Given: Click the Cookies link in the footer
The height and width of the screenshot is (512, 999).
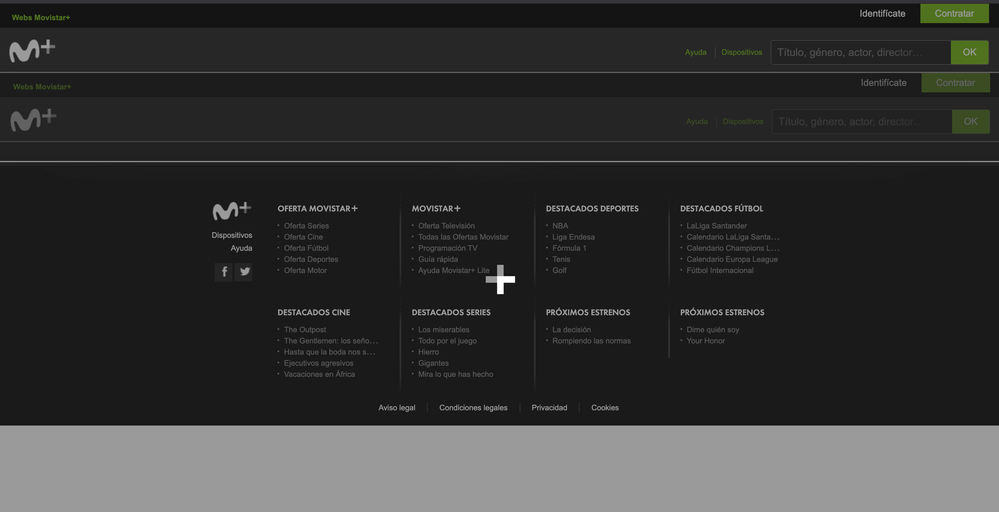Looking at the screenshot, I should [604, 408].
